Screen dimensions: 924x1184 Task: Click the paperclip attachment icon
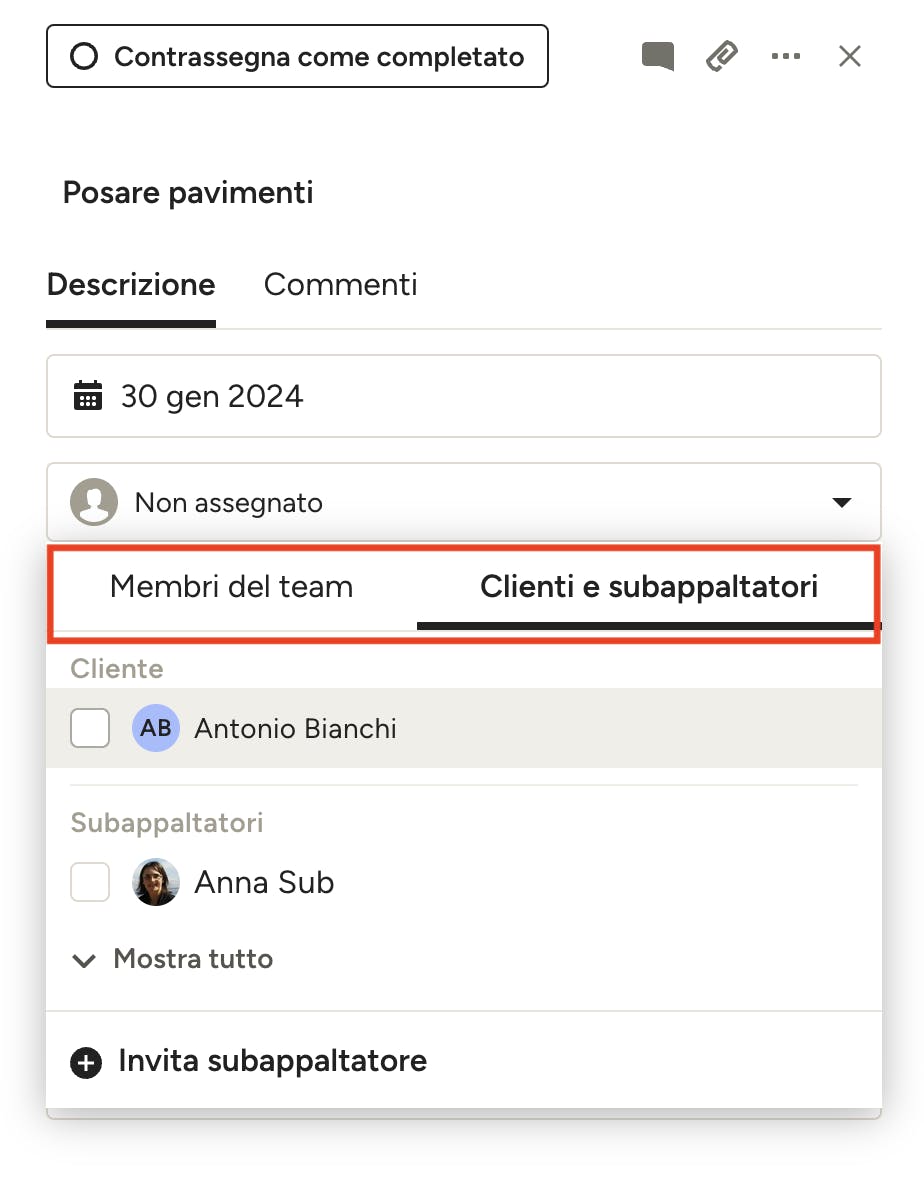(722, 56)
